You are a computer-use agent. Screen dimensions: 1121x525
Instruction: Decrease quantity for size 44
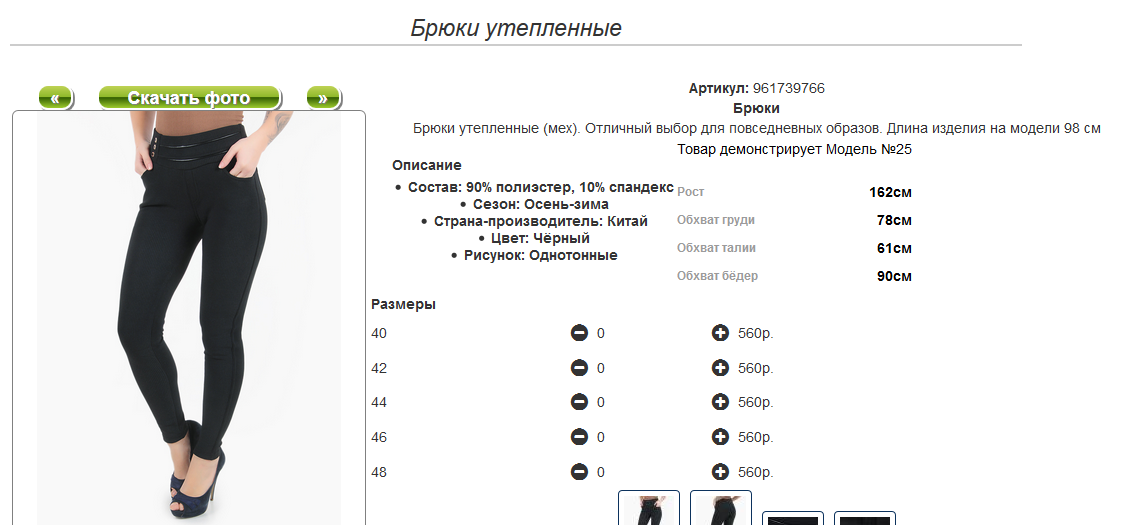tap(579, 402)
